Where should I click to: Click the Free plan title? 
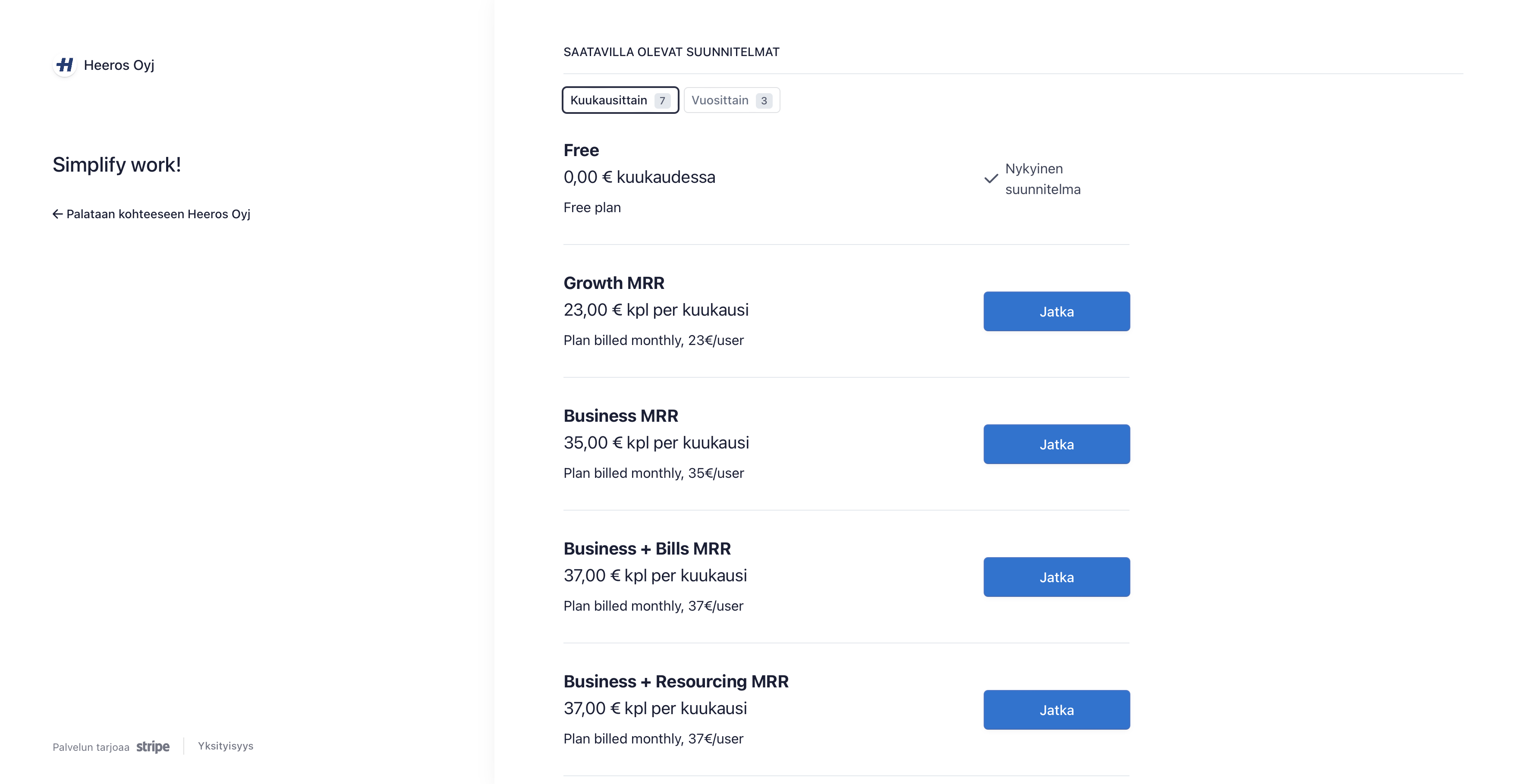[x=581, y=150]
